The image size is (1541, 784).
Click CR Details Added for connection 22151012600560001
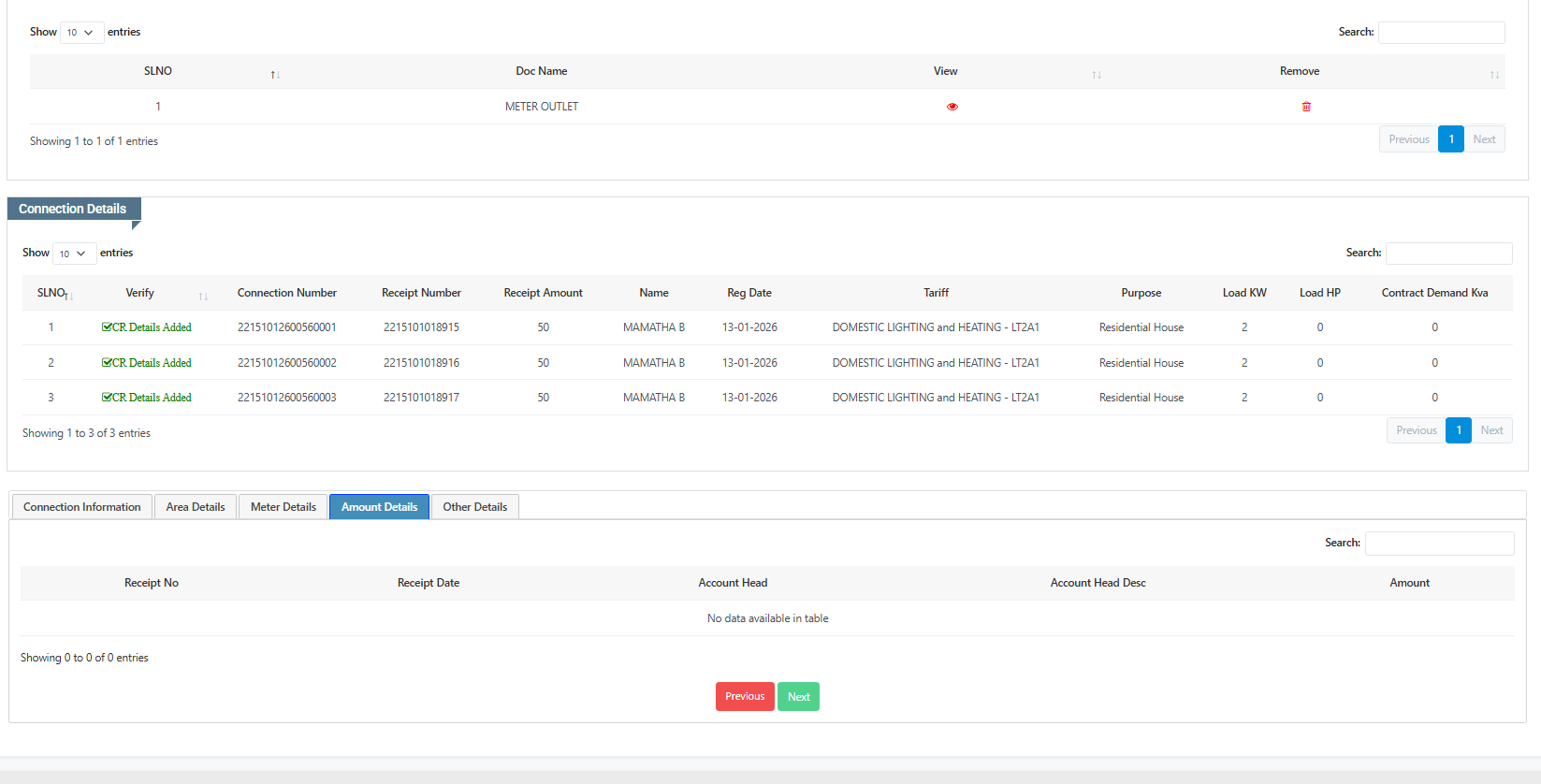click(x=147, y=327)
